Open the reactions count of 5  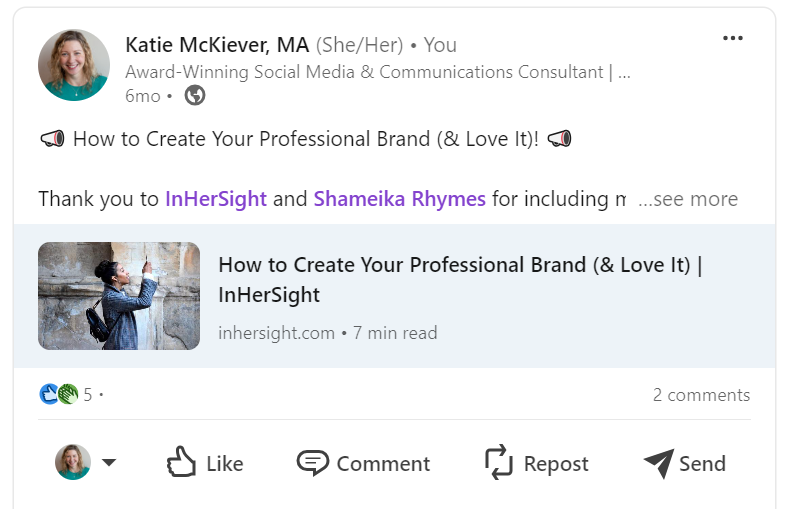pyautogui.click(x=88, y=395)
